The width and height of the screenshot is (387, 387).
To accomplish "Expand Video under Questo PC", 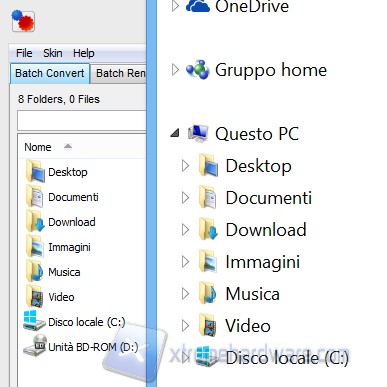I will [x=186, y=326].
